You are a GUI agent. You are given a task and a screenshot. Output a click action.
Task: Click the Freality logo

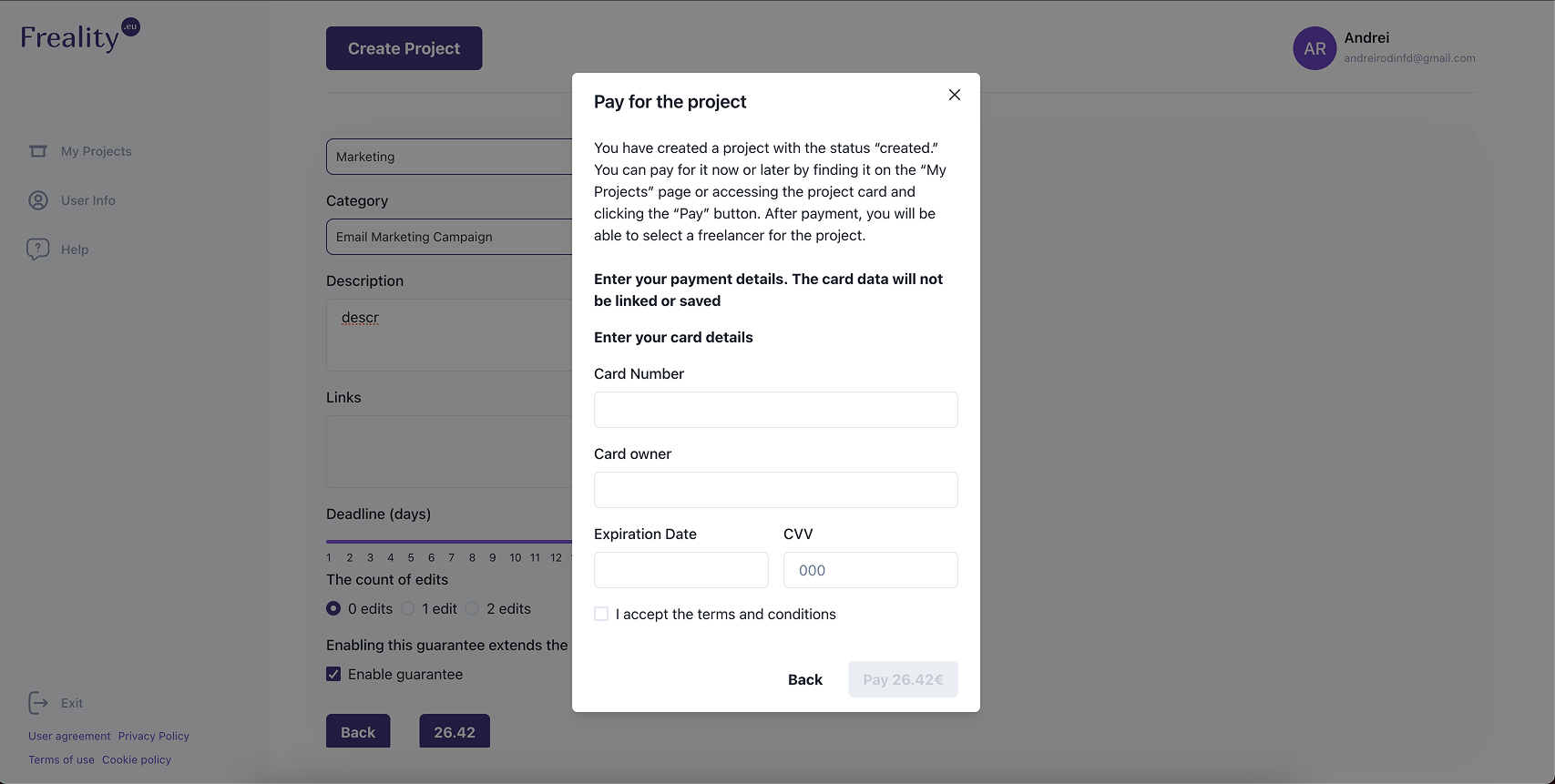(x=77, y=35)
